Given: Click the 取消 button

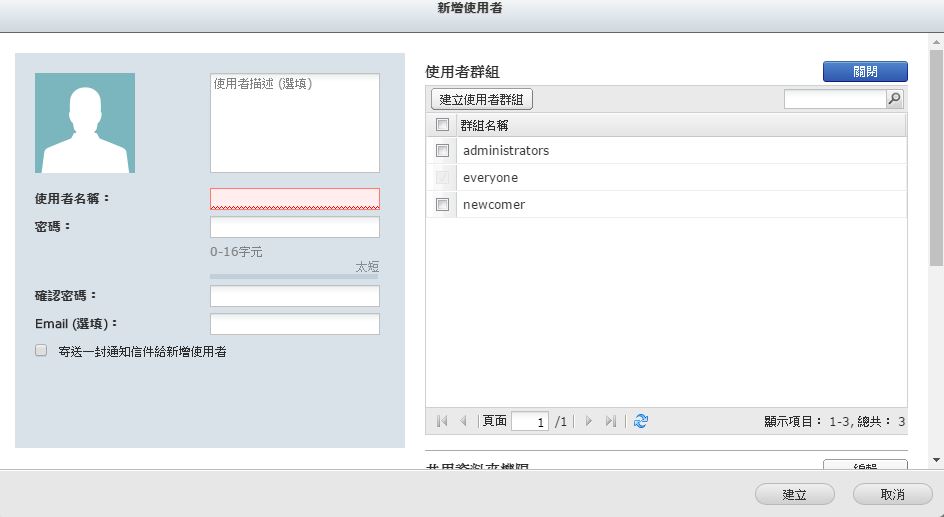Looking at the screenshot, I should 892,494.
